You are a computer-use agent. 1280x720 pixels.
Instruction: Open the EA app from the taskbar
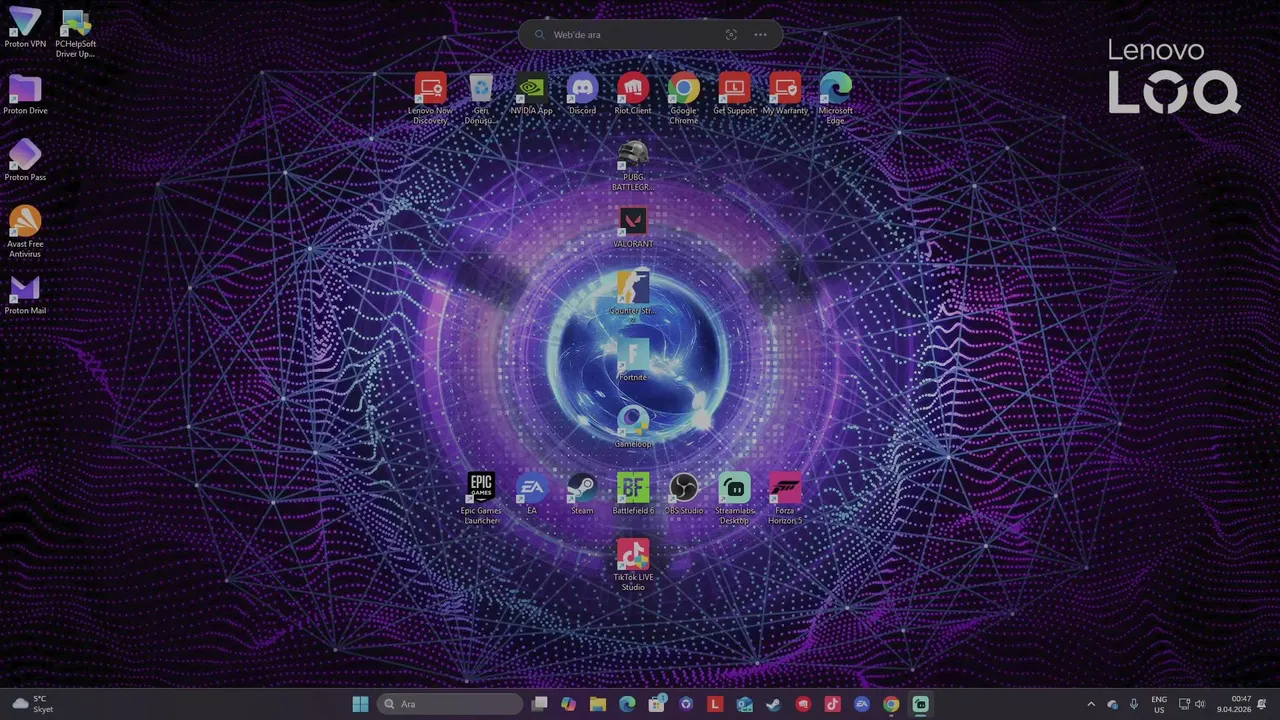click(862, 704)
